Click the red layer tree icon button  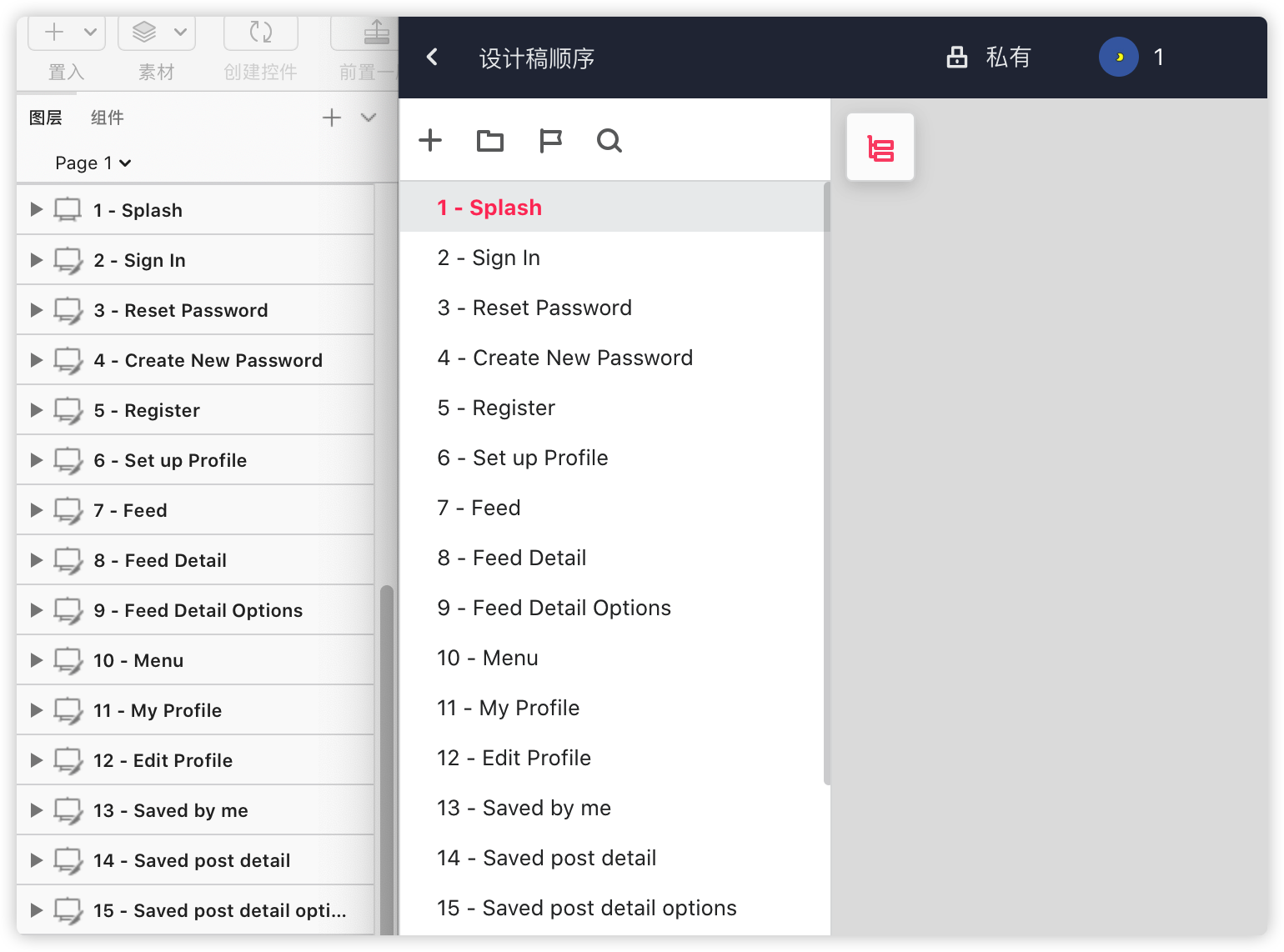pyautogui.click(x=880, y=148)
